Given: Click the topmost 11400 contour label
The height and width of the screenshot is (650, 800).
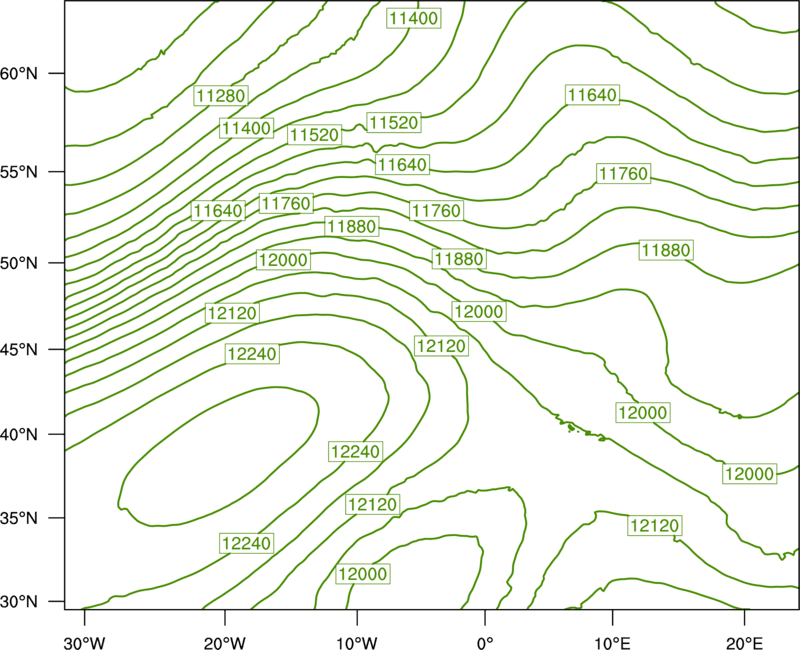Looking at the screenshot, I should 413,18.
